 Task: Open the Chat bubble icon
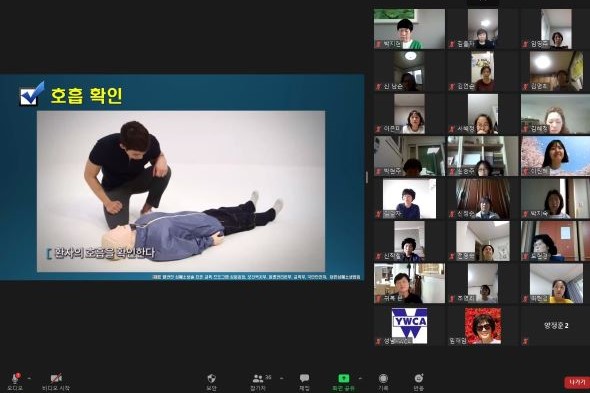[304, 378]
